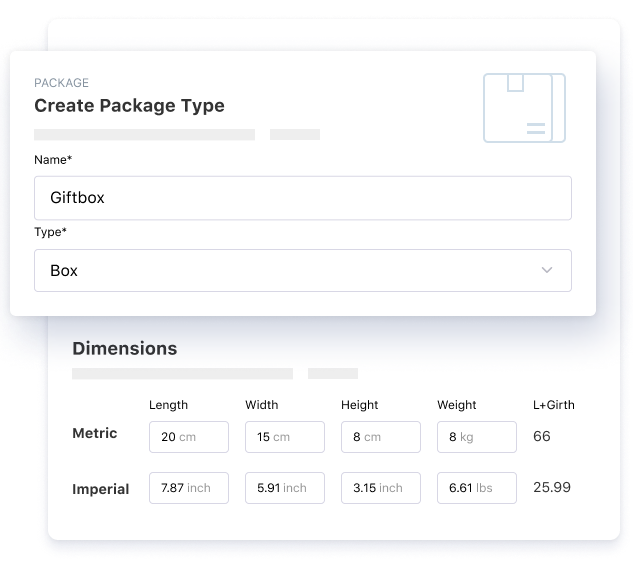Click the Height column header
The width and height of the screenshot is (633, 561).
coord(359,405)
